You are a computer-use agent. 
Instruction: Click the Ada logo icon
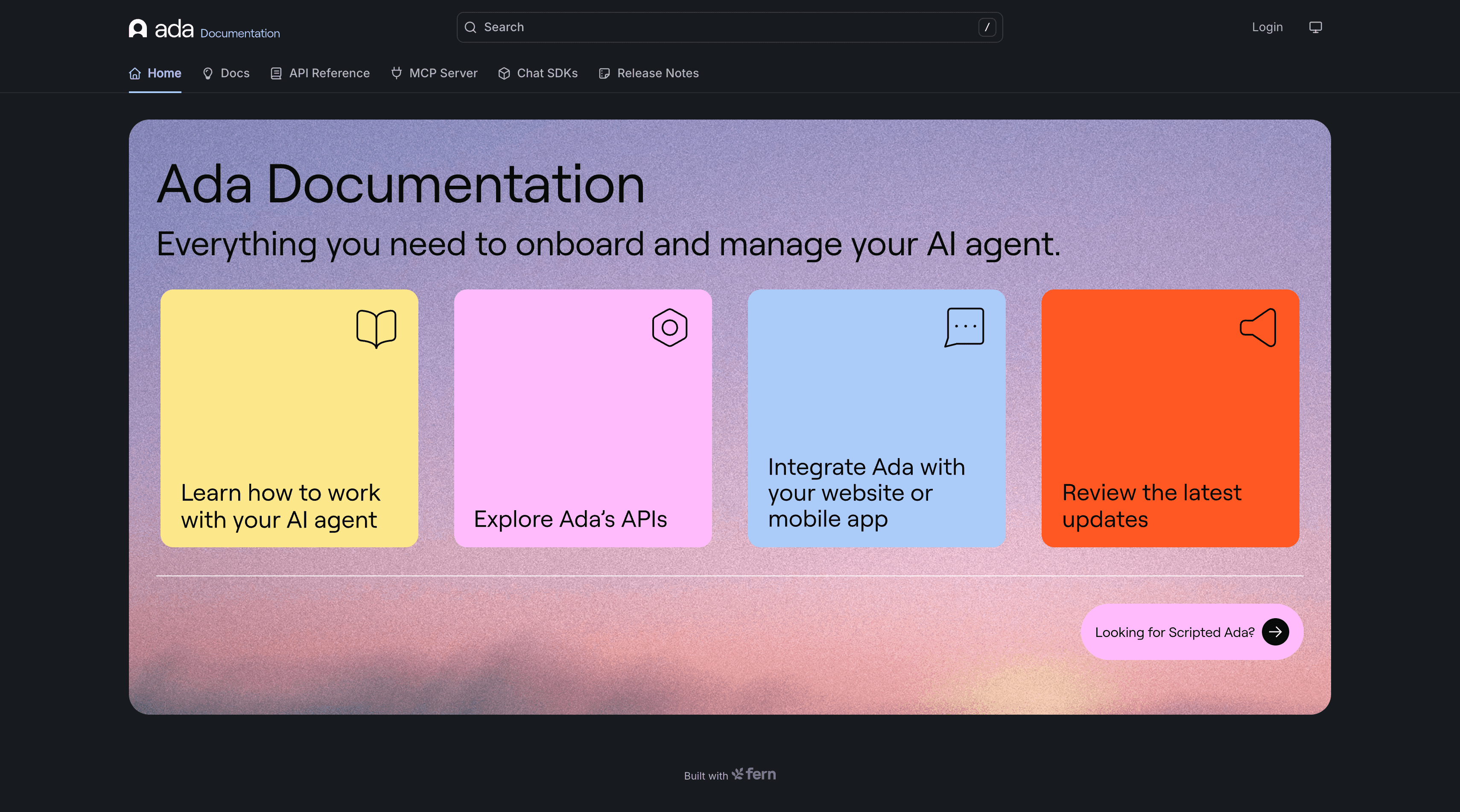click(138, 28)
